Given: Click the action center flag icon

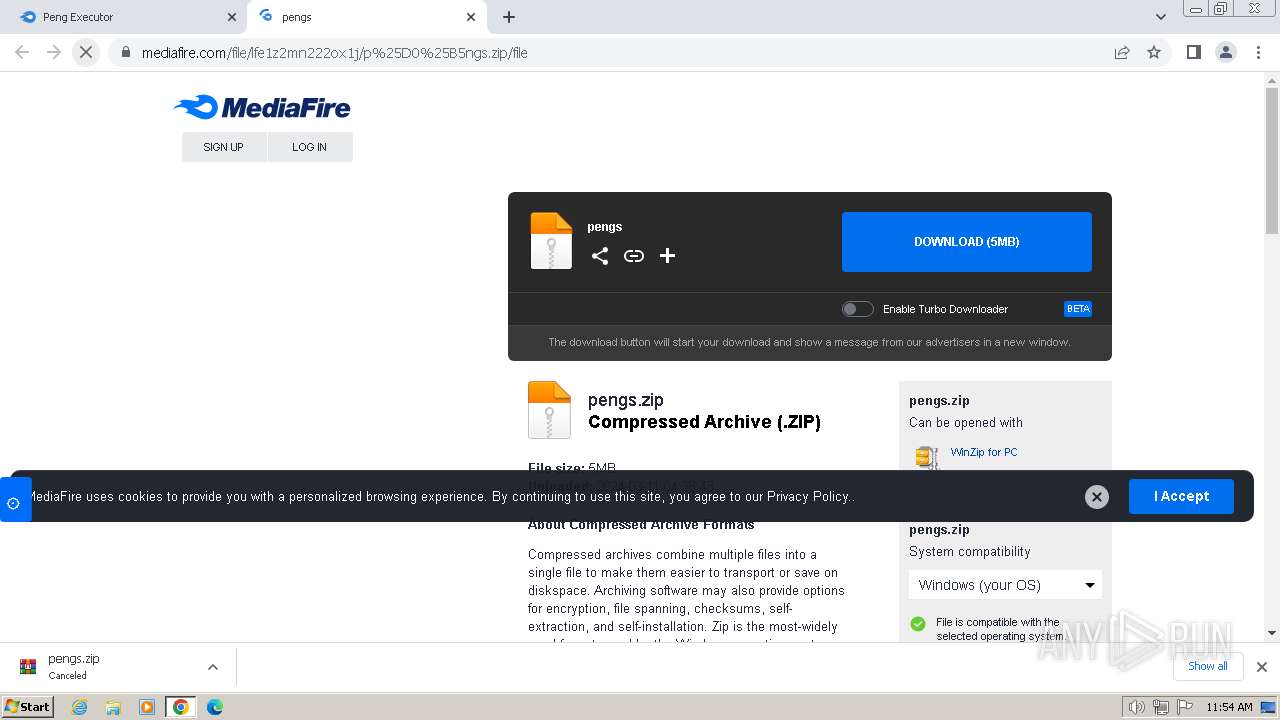Looking at the screenshot, I should click(x=1183, y=707).
